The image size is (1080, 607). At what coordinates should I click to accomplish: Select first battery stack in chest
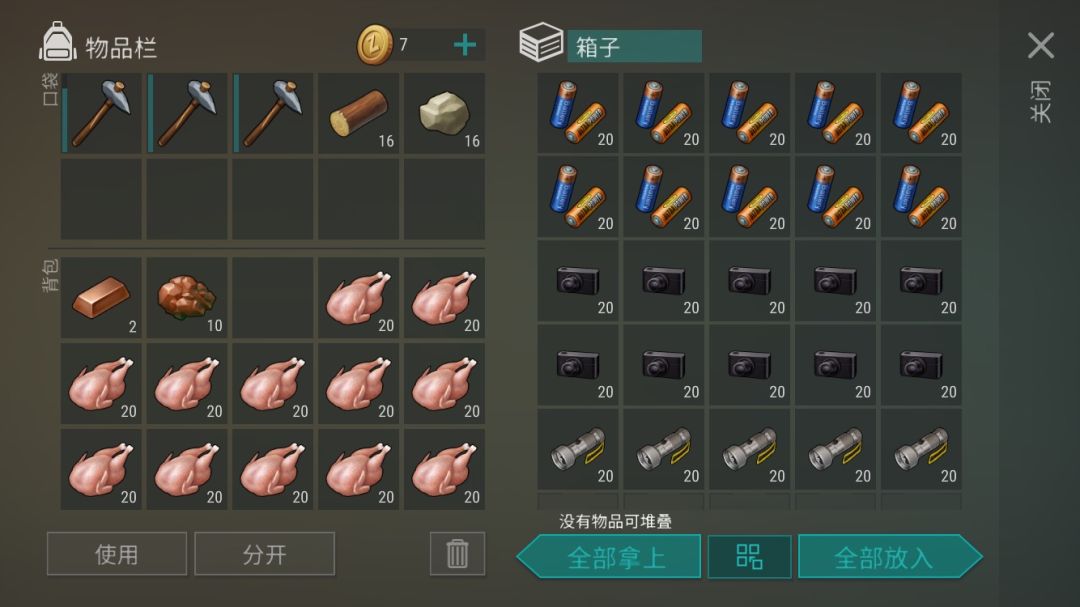coord(577,113)
